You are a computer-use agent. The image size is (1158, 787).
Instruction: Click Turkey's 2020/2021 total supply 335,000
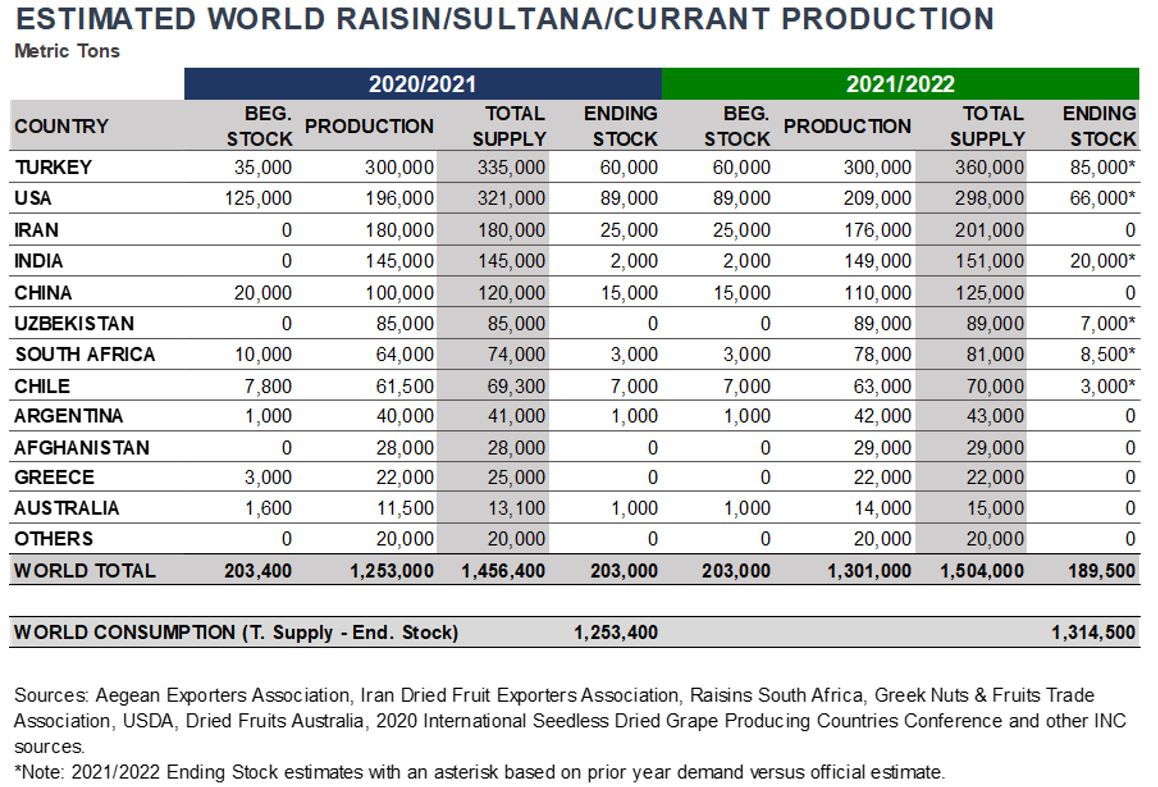511,168
